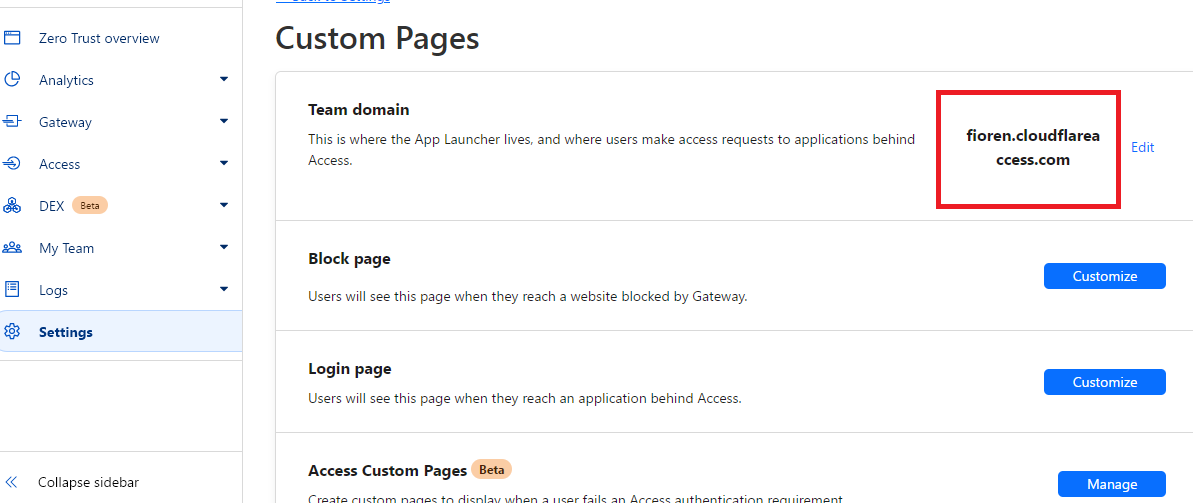The image size is (1193, 503).
Task: Open the Analytics section
Action: [66, 80]
